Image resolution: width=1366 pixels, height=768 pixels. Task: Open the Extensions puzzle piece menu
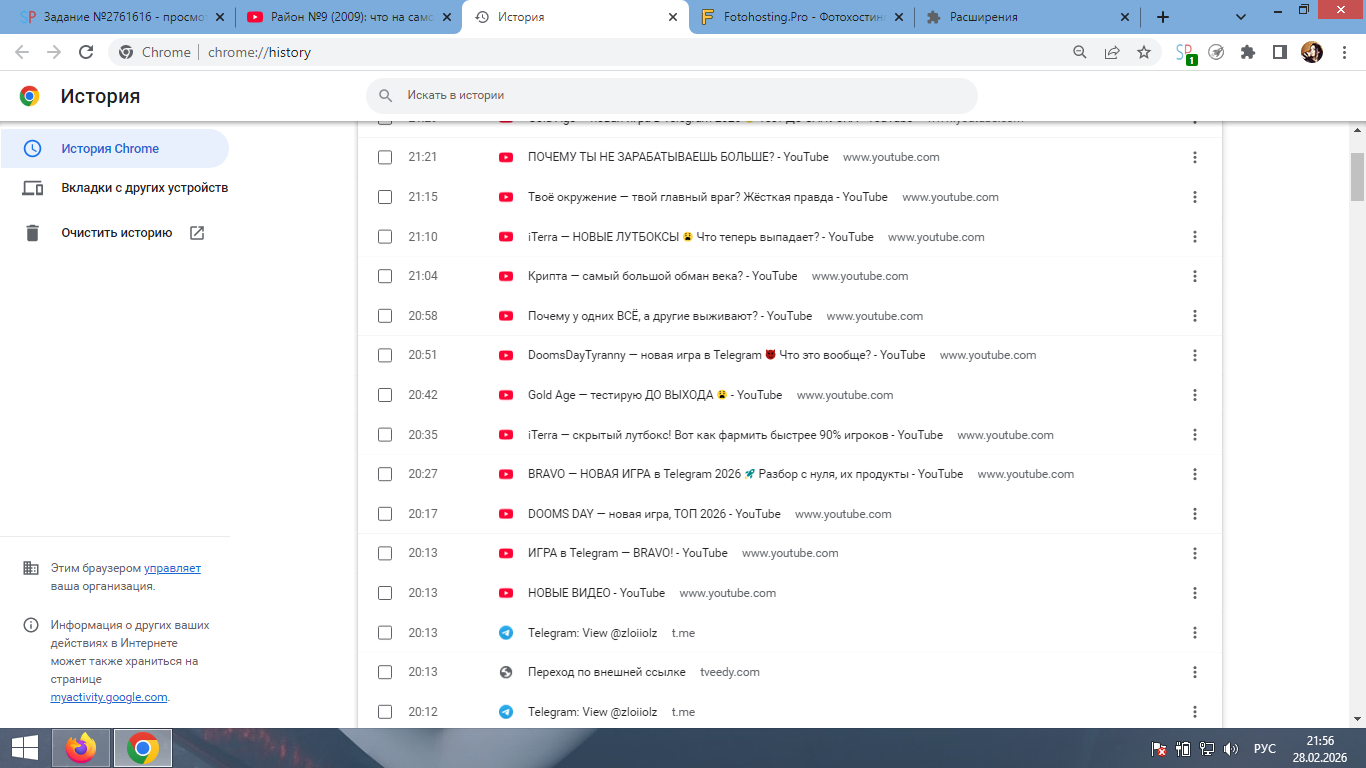click(x=1248, y=52)
